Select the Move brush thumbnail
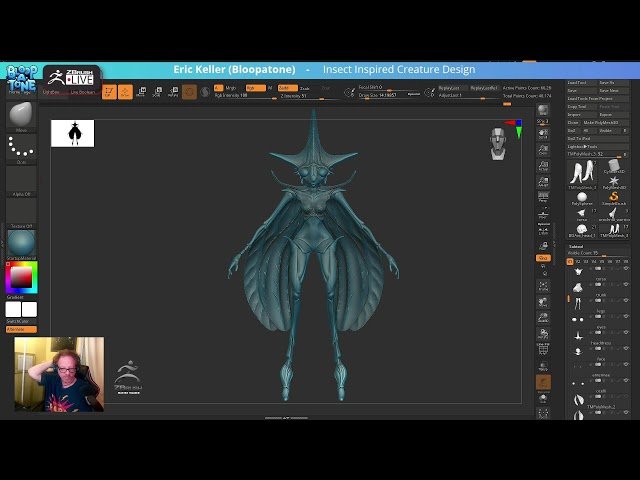Screen dimensions: 640x480 coord(20,116)
